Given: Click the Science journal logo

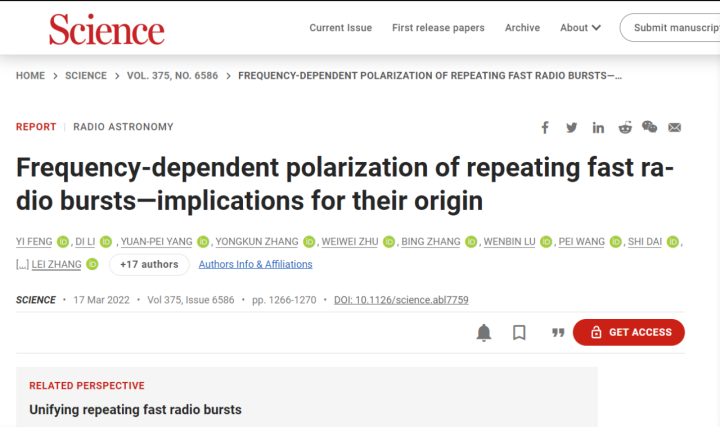Looking at the screenshot, I should (107, 29).
